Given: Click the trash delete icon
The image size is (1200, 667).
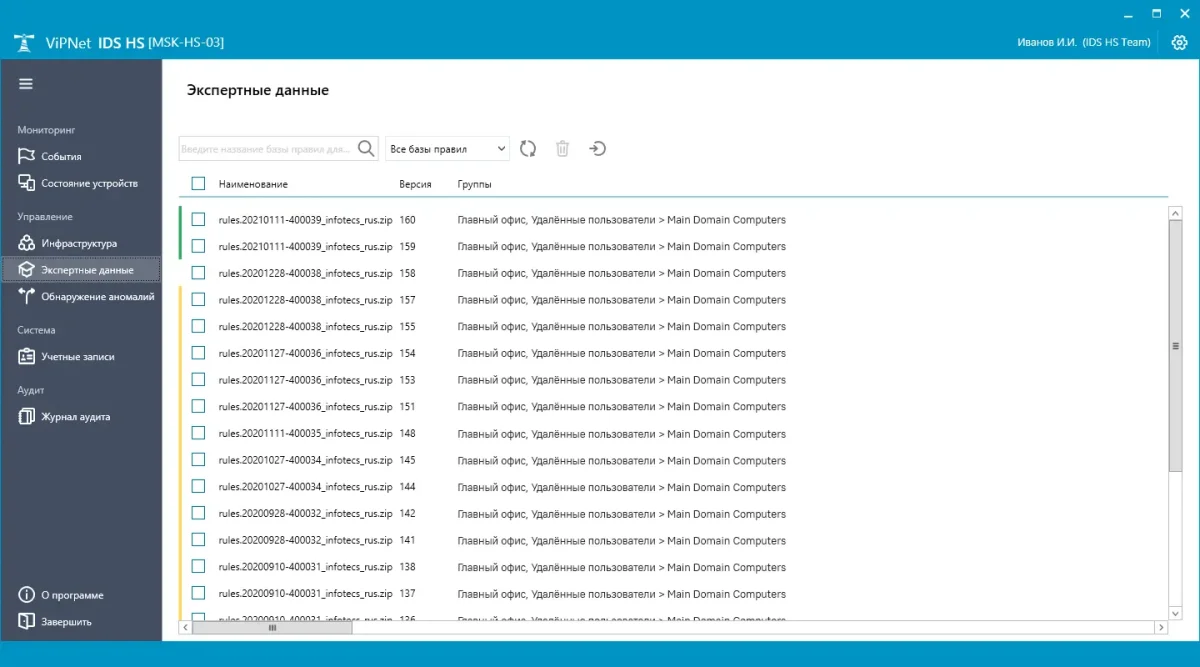Looking at the screenshot, I should (562, 148).
